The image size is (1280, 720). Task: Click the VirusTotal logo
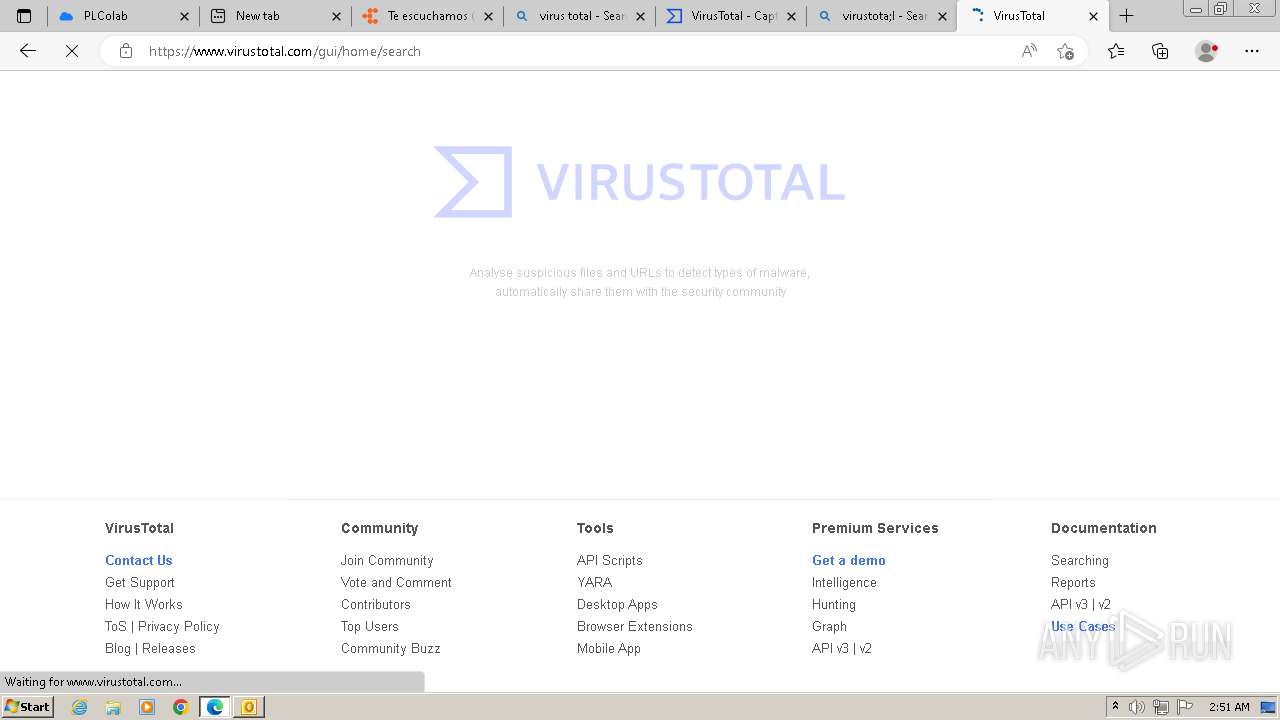[x=640, y=182]
